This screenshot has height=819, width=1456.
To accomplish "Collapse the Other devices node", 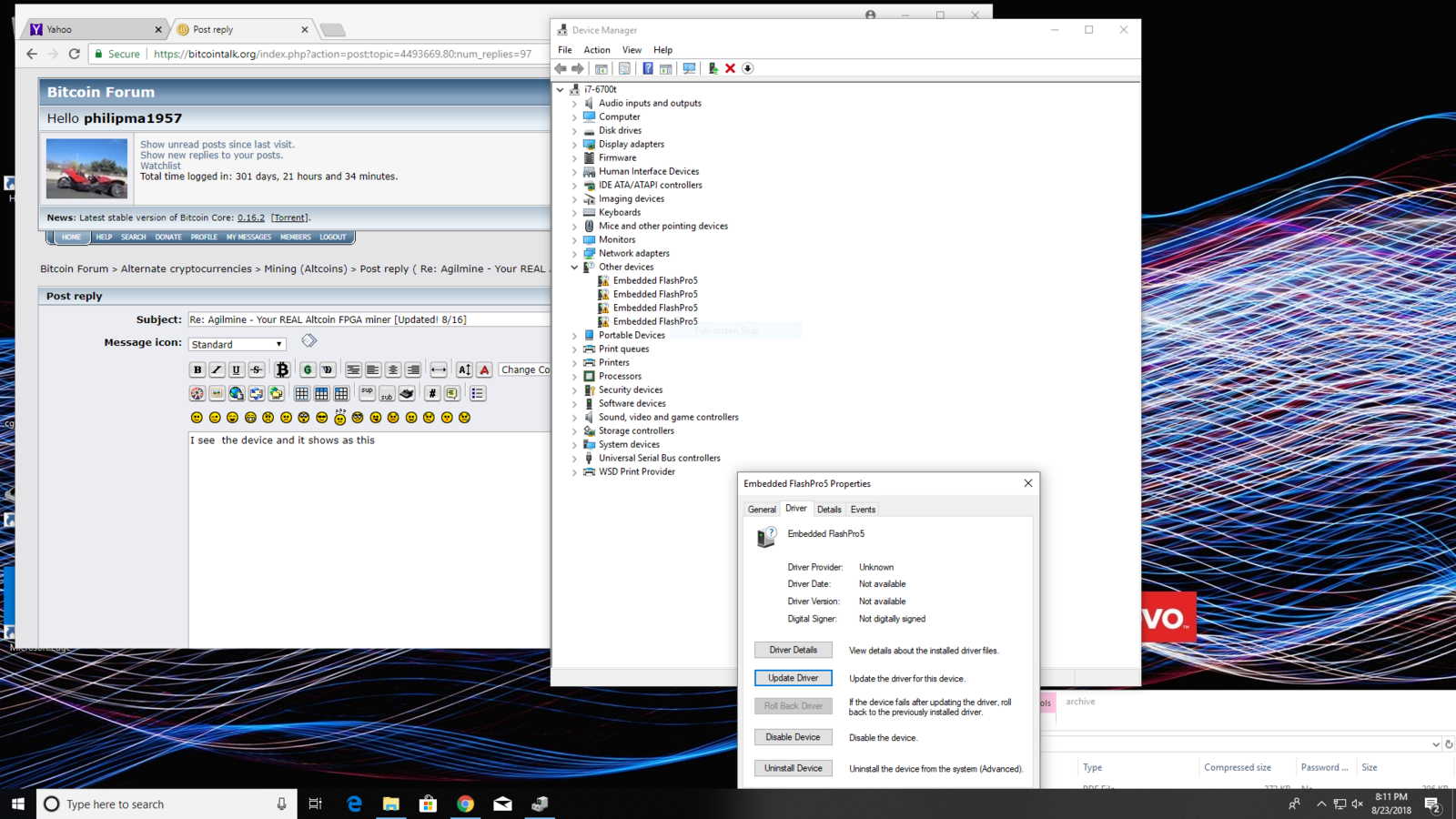I will (x=574, y=268).
